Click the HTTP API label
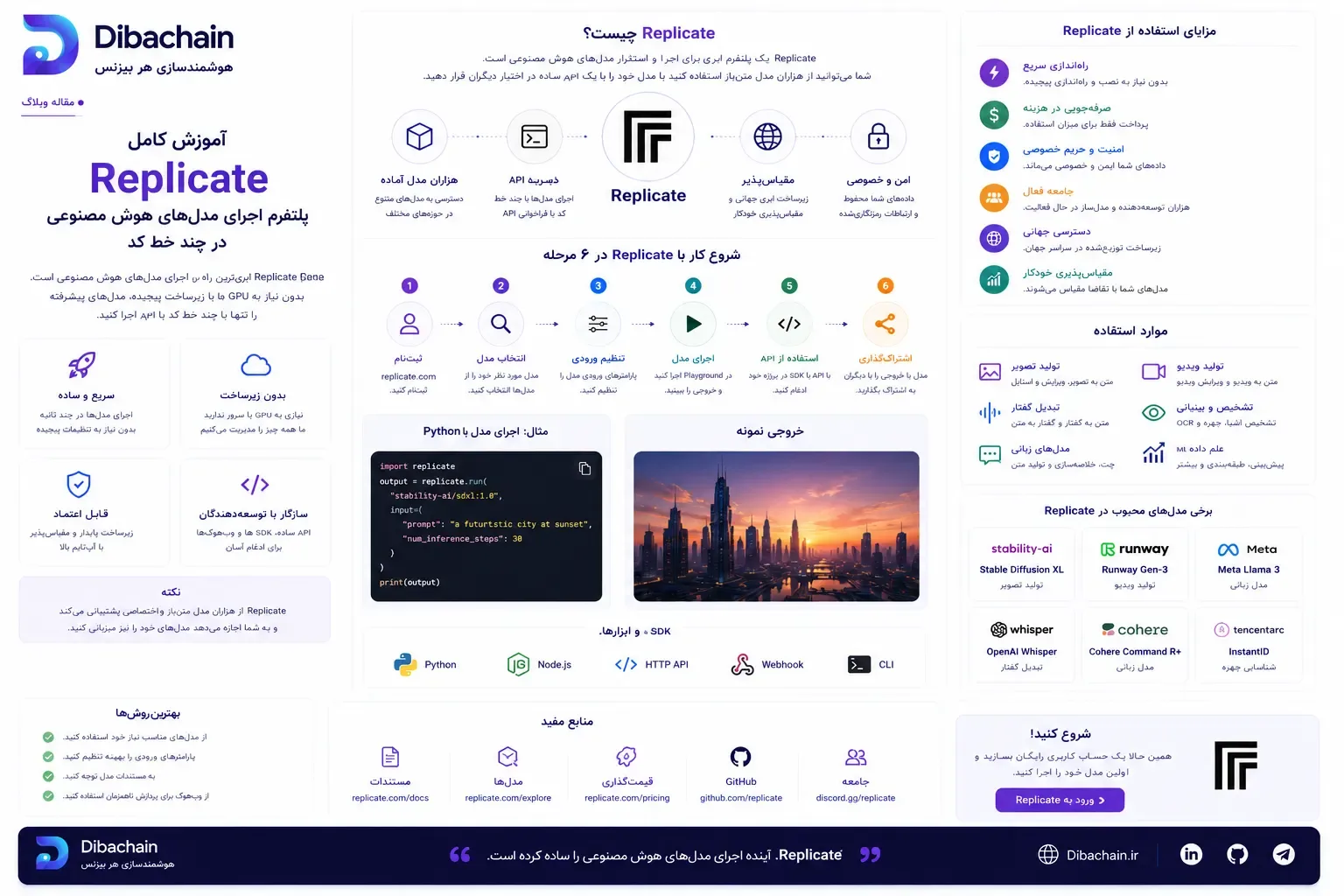The width and height of the screenshot is (1344, 896). 667,665
